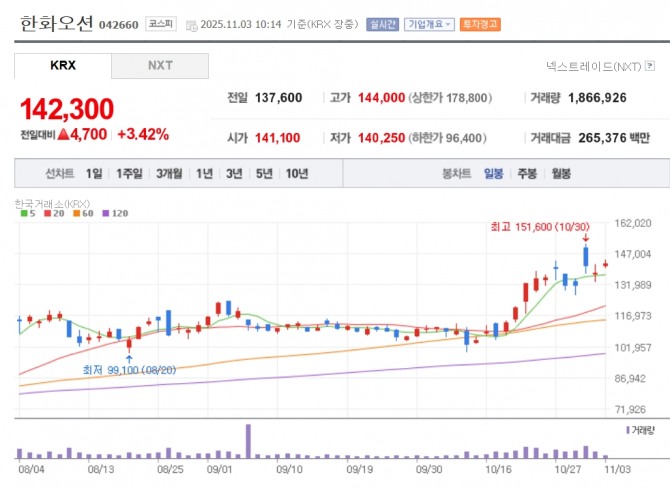Show the 1주일 line chart
The height and width of the screenshot is (490, 670).
129,173
